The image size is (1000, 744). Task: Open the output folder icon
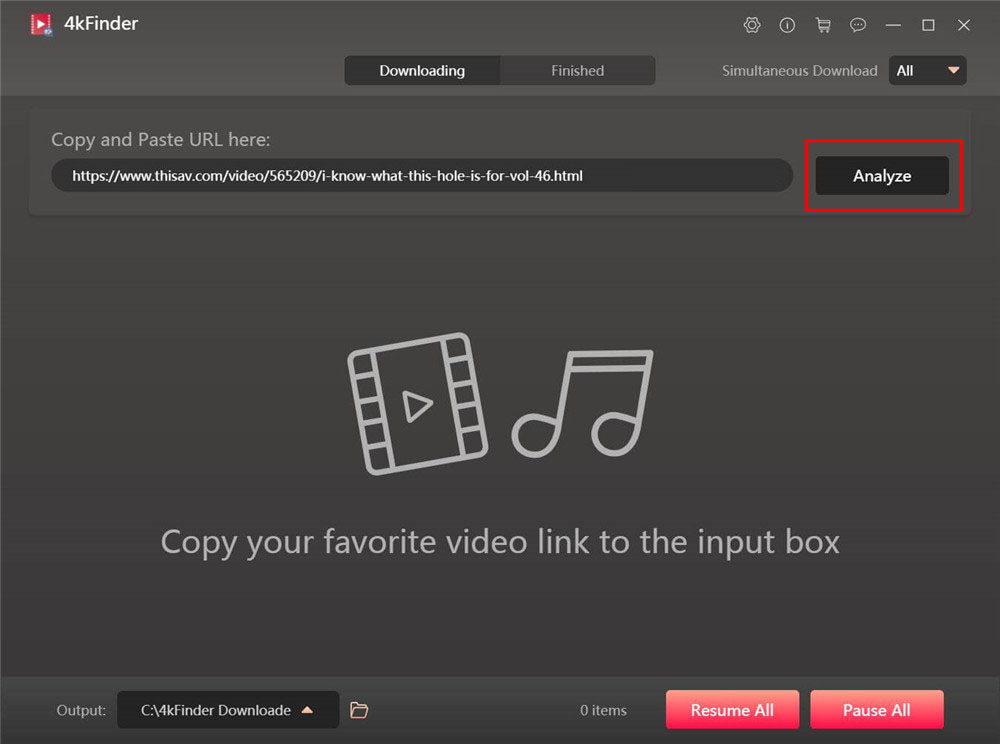click(359, 710)
